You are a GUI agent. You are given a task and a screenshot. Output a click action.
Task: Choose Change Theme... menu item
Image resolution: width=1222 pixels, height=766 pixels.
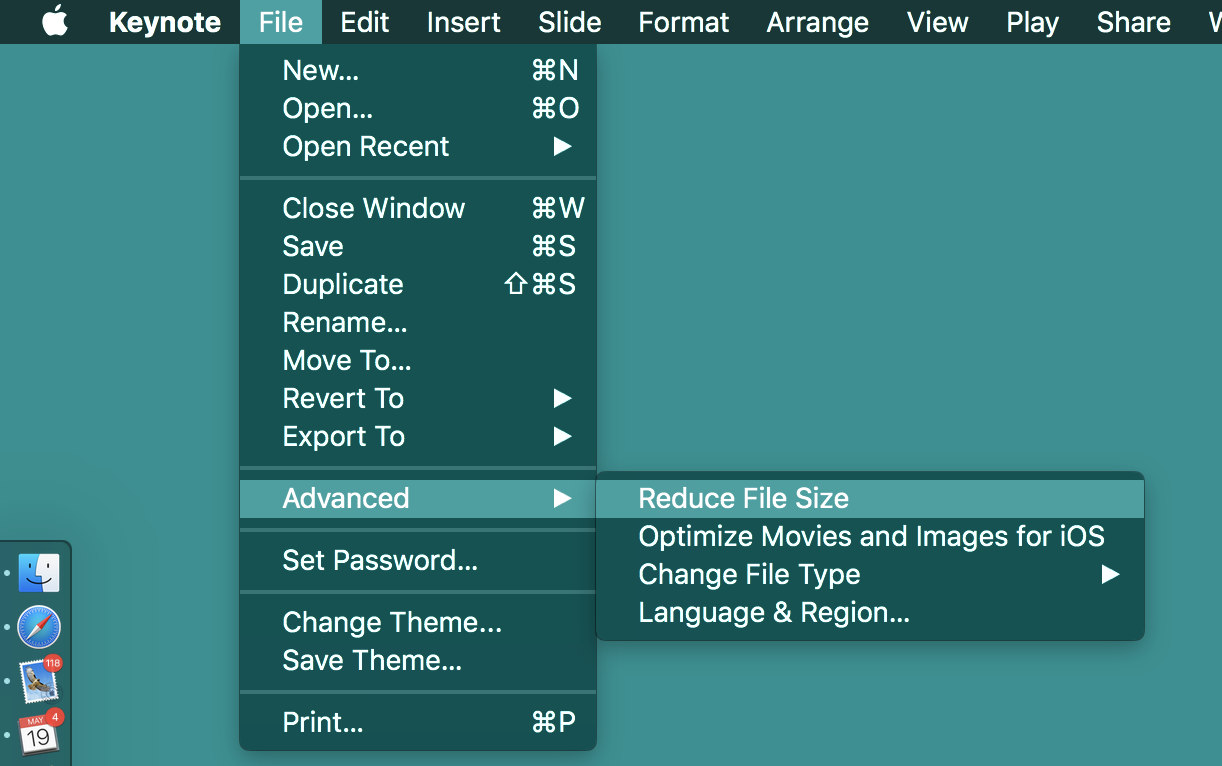coord(418,622)
